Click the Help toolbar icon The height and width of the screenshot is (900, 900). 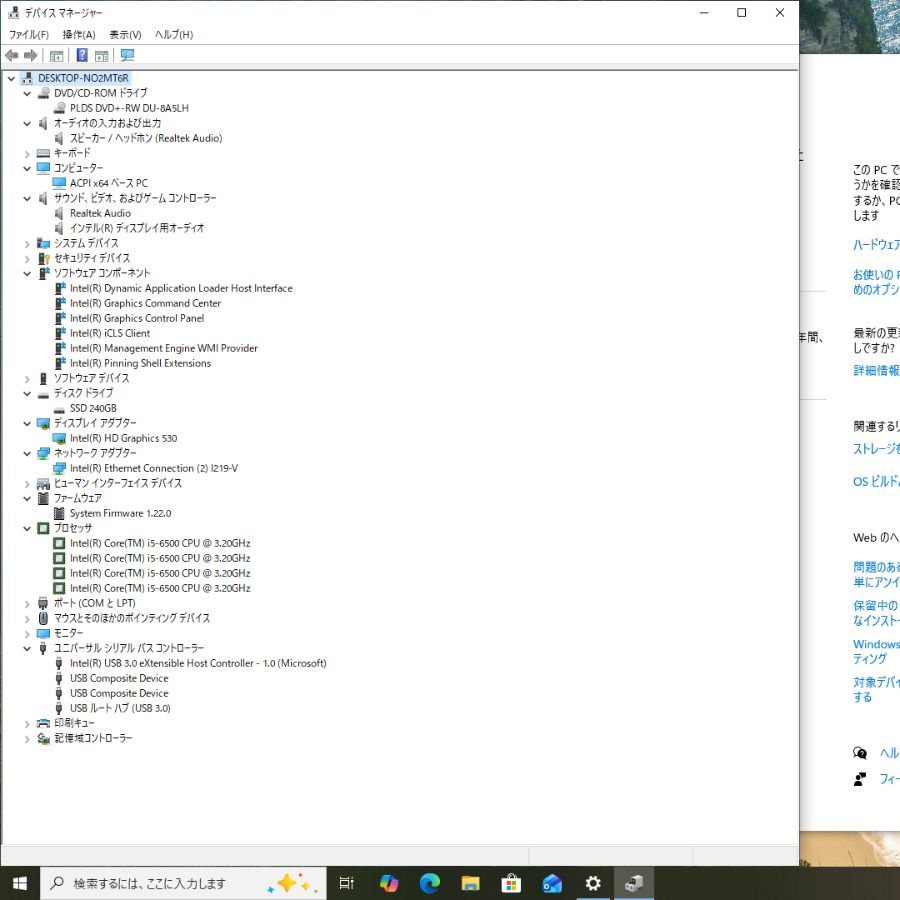pyautogui.click(x=81, y=55)
